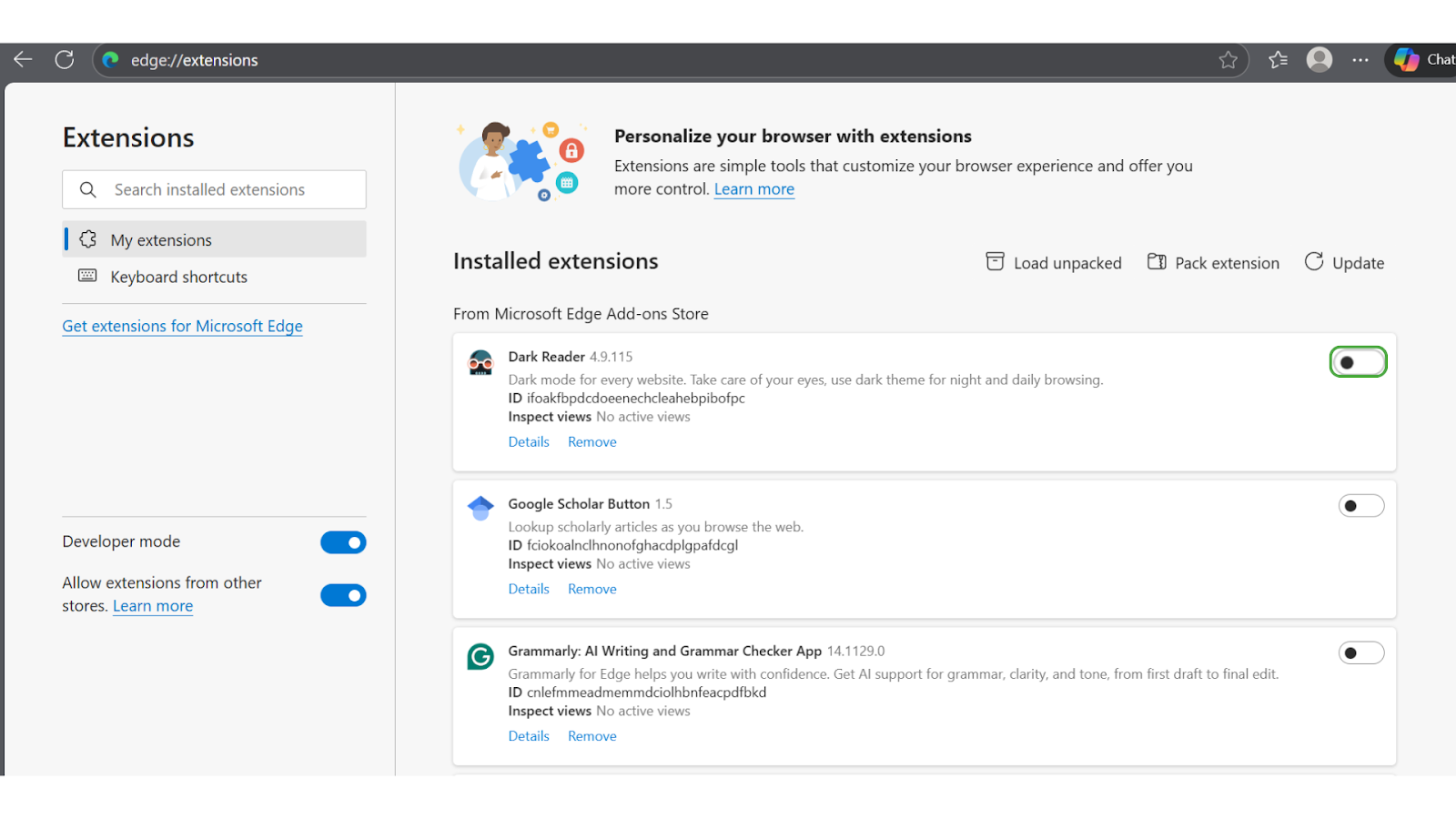Click the Google Scholar Button version 1.5
This screenshot has width=1456, height=819.
click(x=663, y=504)
